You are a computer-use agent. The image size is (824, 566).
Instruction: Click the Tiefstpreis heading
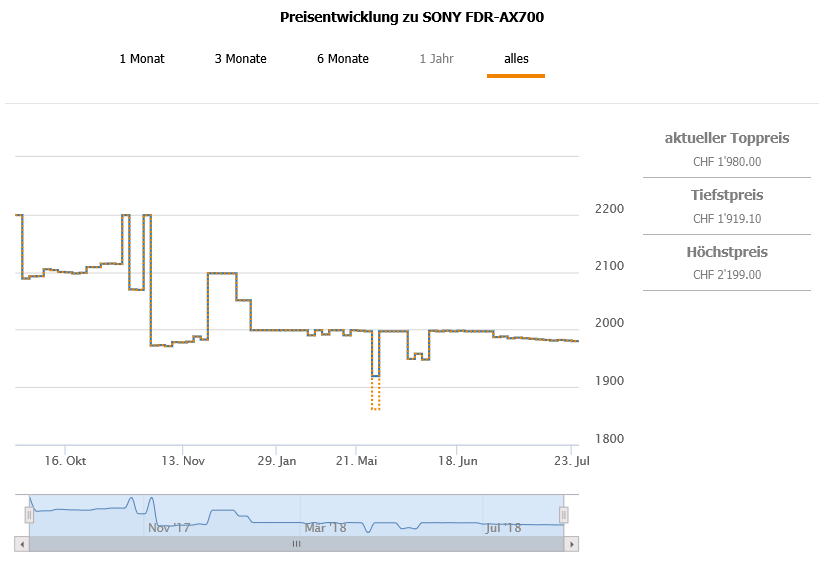[727, 195]
